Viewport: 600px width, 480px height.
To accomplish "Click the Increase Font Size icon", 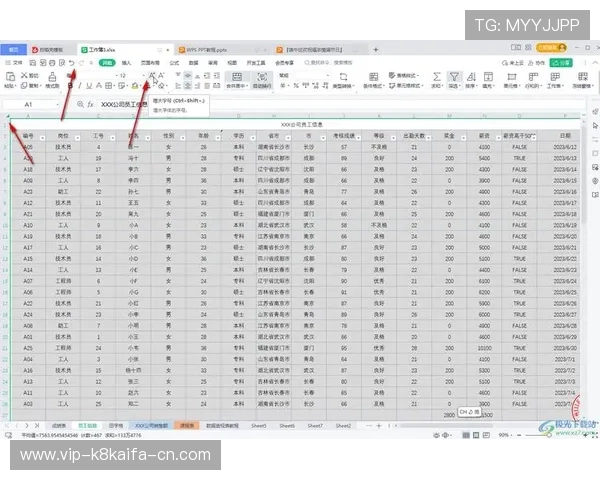I will [x=151, y=75].
